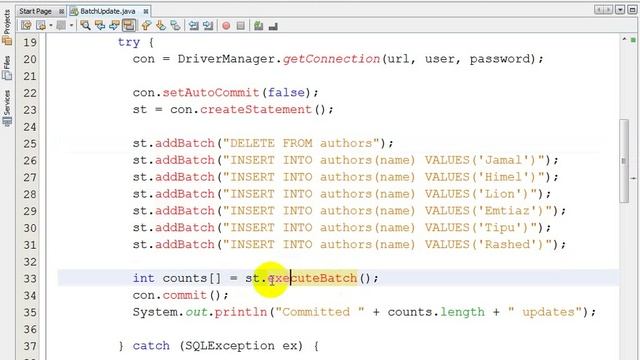This screenshot has width=640, height=360.
Task: Click Shift Line Right icon
Action: (208, 26)
